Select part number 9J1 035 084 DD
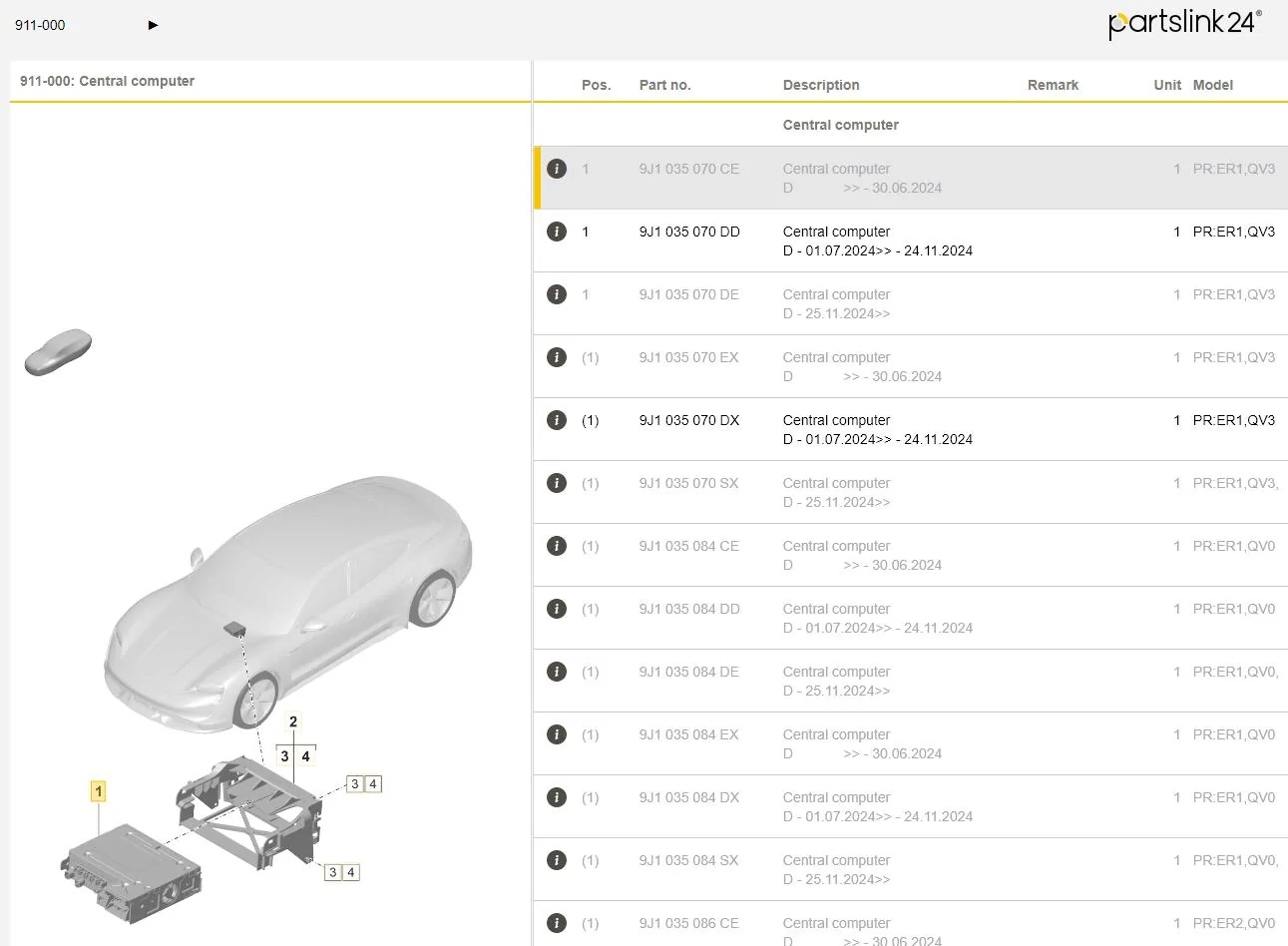This screenshot has height=946, width=1288. tap(689, 609)
